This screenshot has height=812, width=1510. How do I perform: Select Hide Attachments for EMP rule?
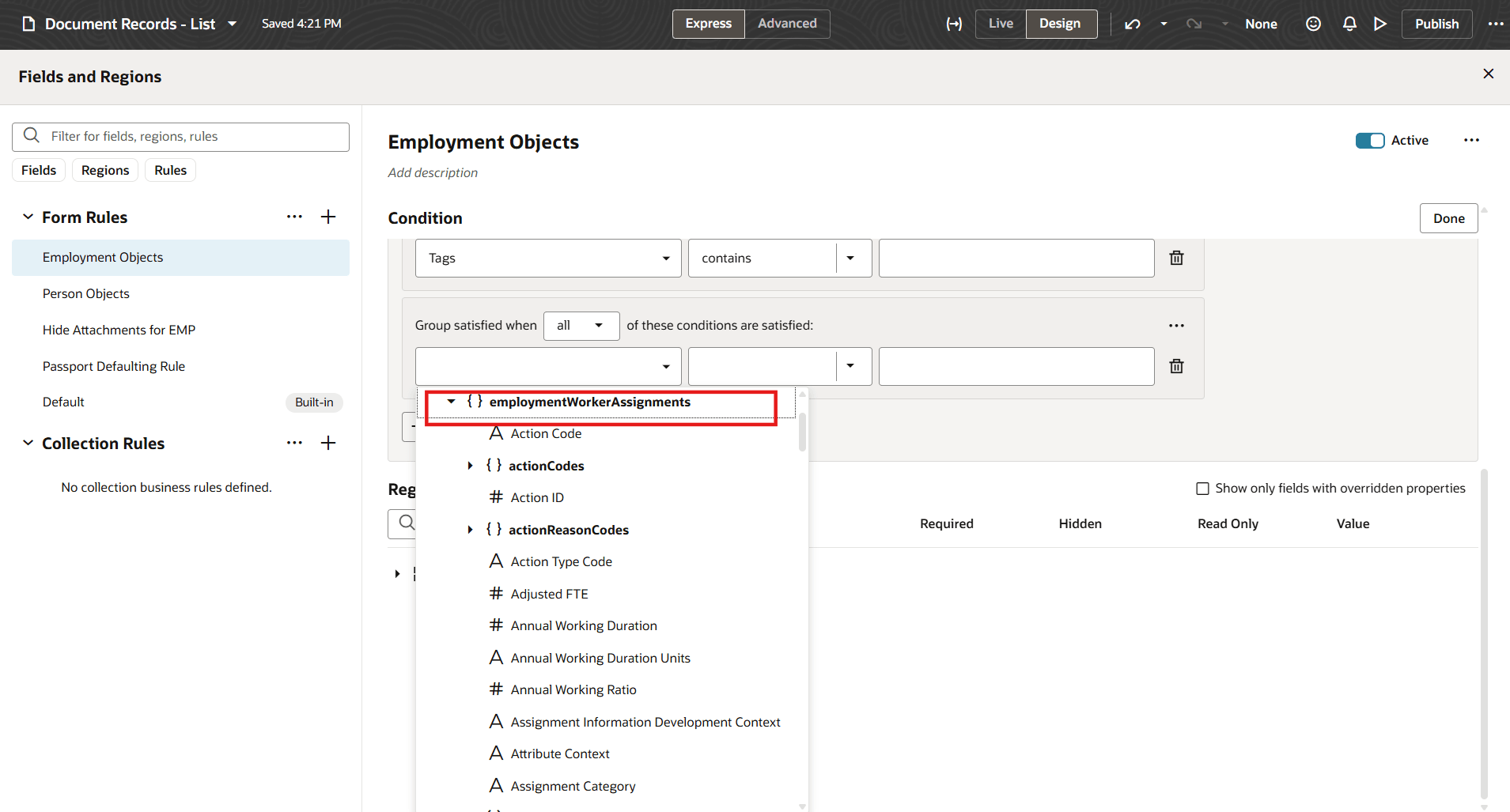coord(180,330)
